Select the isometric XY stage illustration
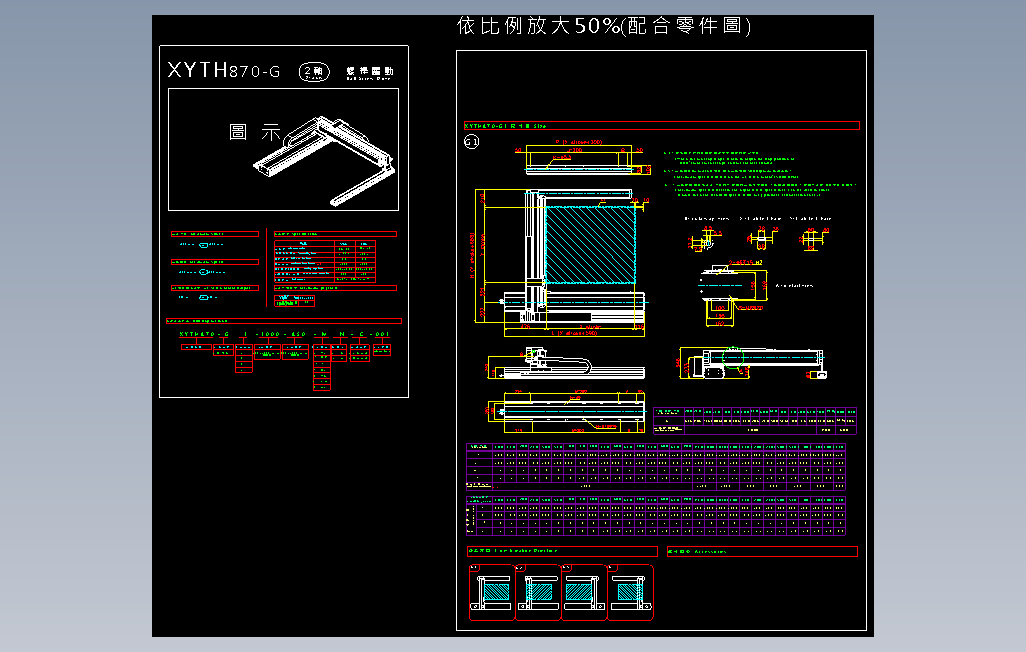1026x652 pixels. point(324,162)
